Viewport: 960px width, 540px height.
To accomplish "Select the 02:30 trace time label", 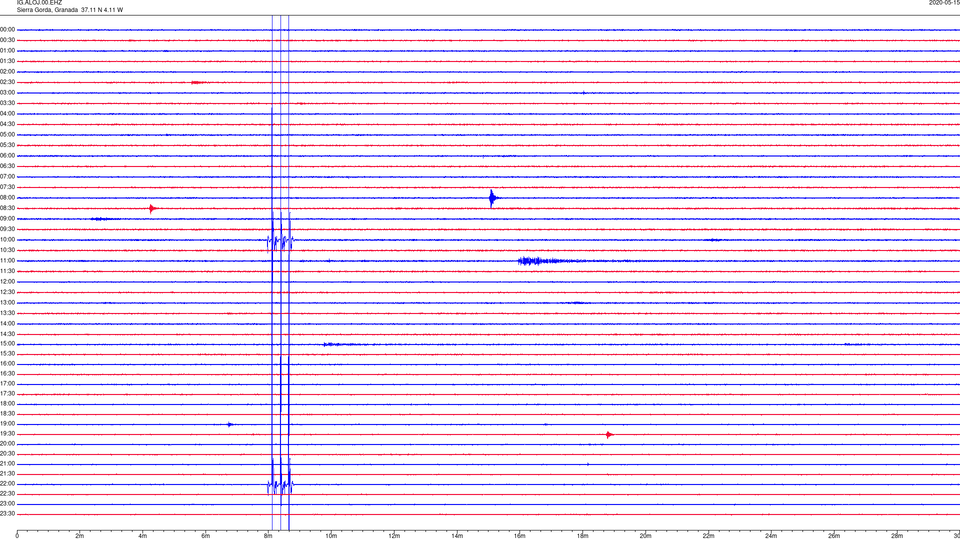I will [x=7, y=82].
